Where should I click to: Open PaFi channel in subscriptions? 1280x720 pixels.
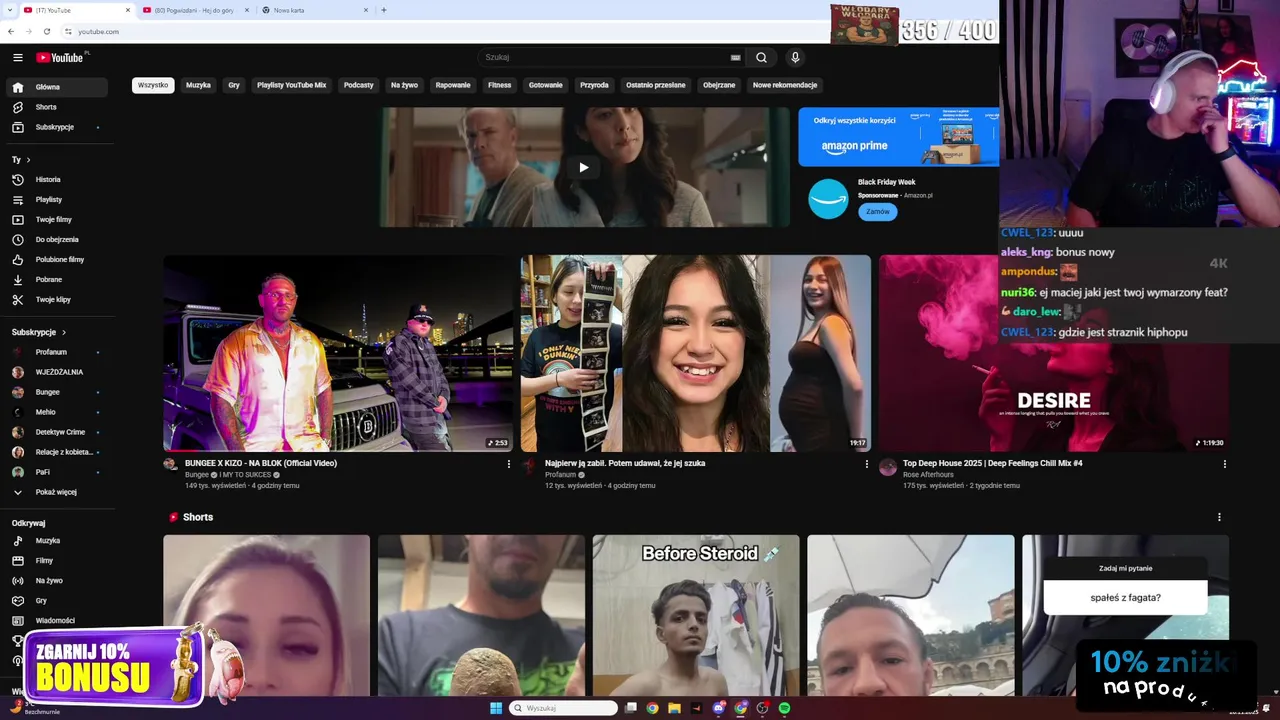pos(58,472)
